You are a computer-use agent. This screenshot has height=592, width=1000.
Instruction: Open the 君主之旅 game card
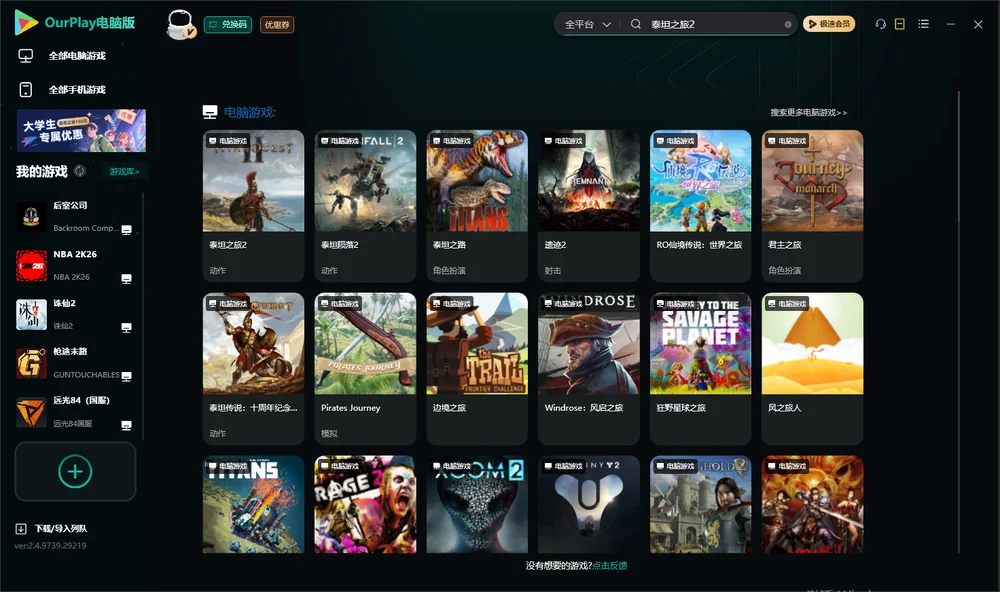coord(812,205)
